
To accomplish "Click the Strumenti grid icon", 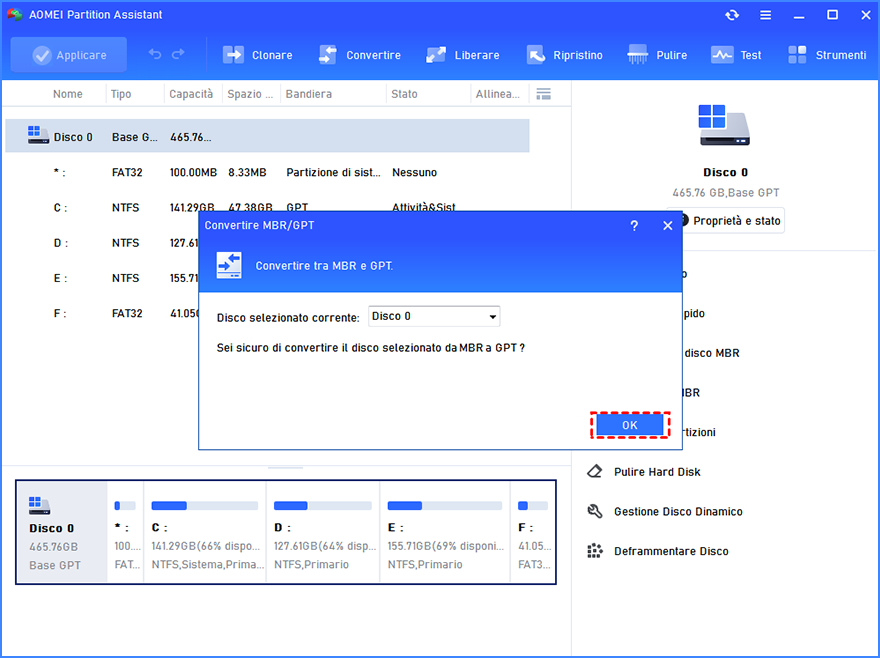I will [797, 55].
